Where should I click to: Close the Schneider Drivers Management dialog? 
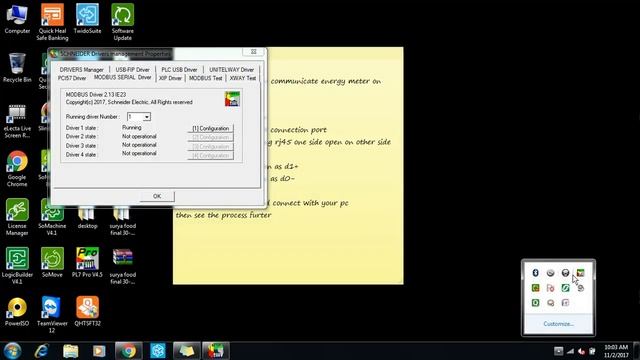(253, 52)
